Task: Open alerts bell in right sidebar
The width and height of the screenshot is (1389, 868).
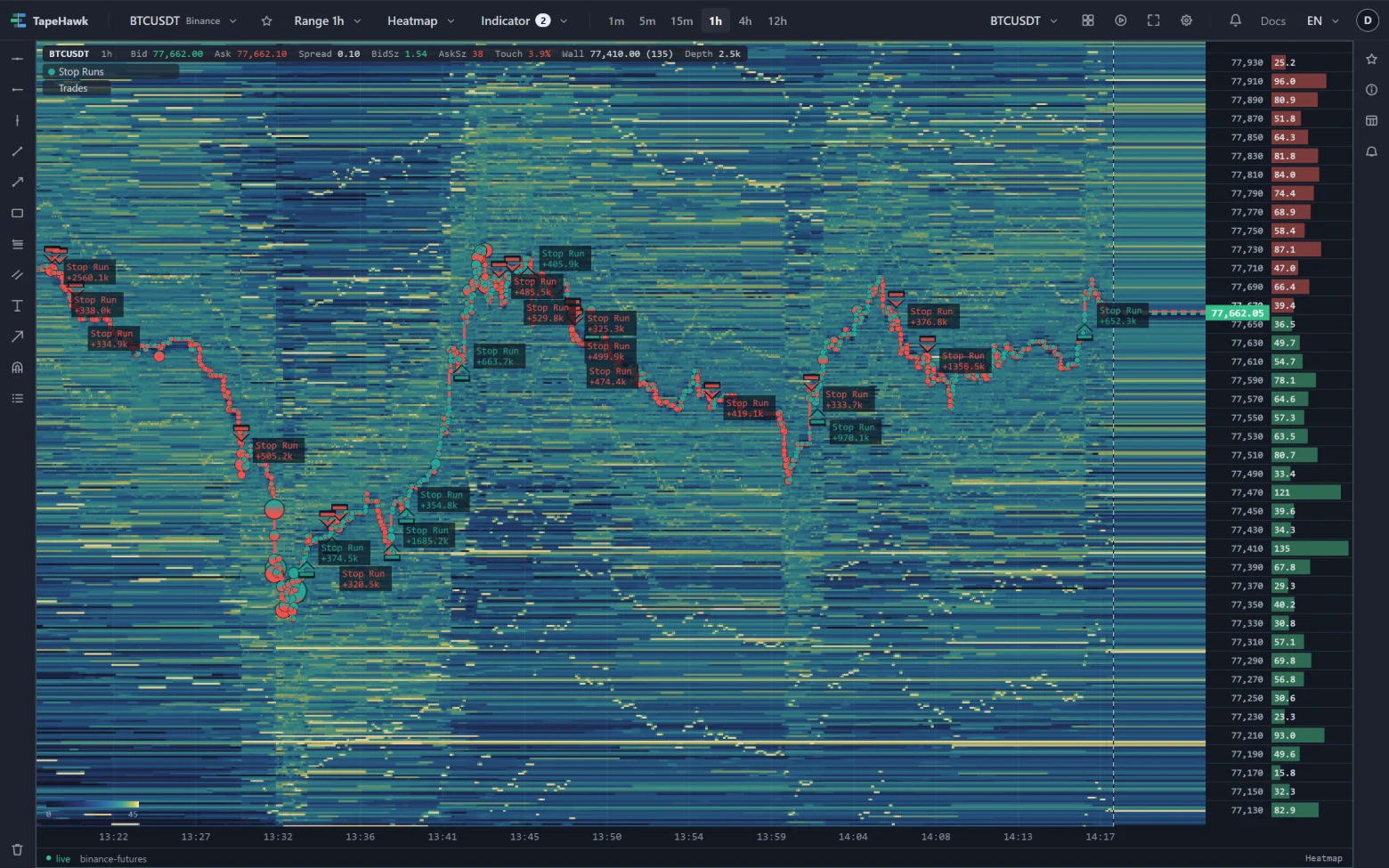Action: pos(1371,151)
